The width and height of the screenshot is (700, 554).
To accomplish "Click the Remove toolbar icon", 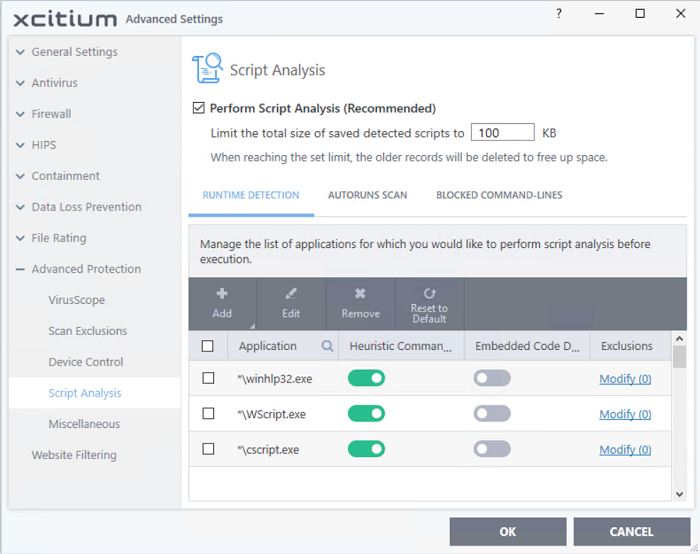I will 360,294.
